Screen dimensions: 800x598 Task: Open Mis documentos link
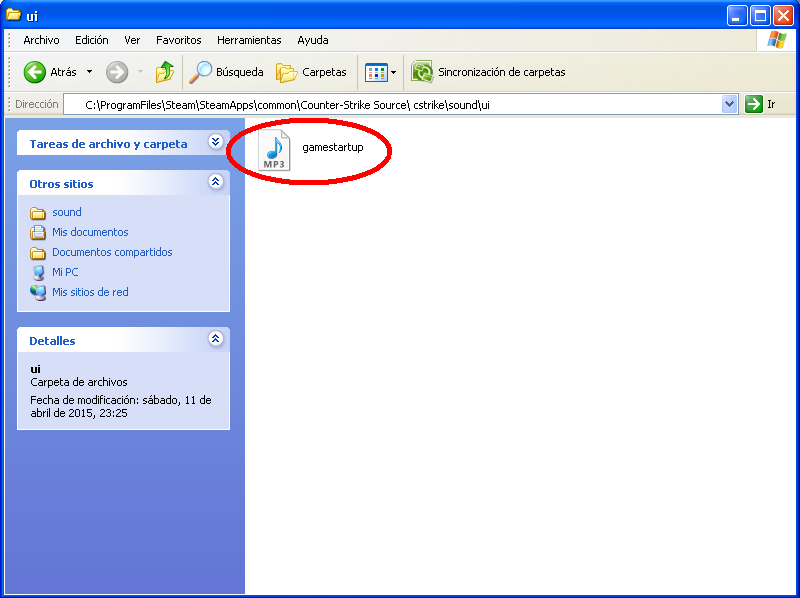[x=90, y=232]
